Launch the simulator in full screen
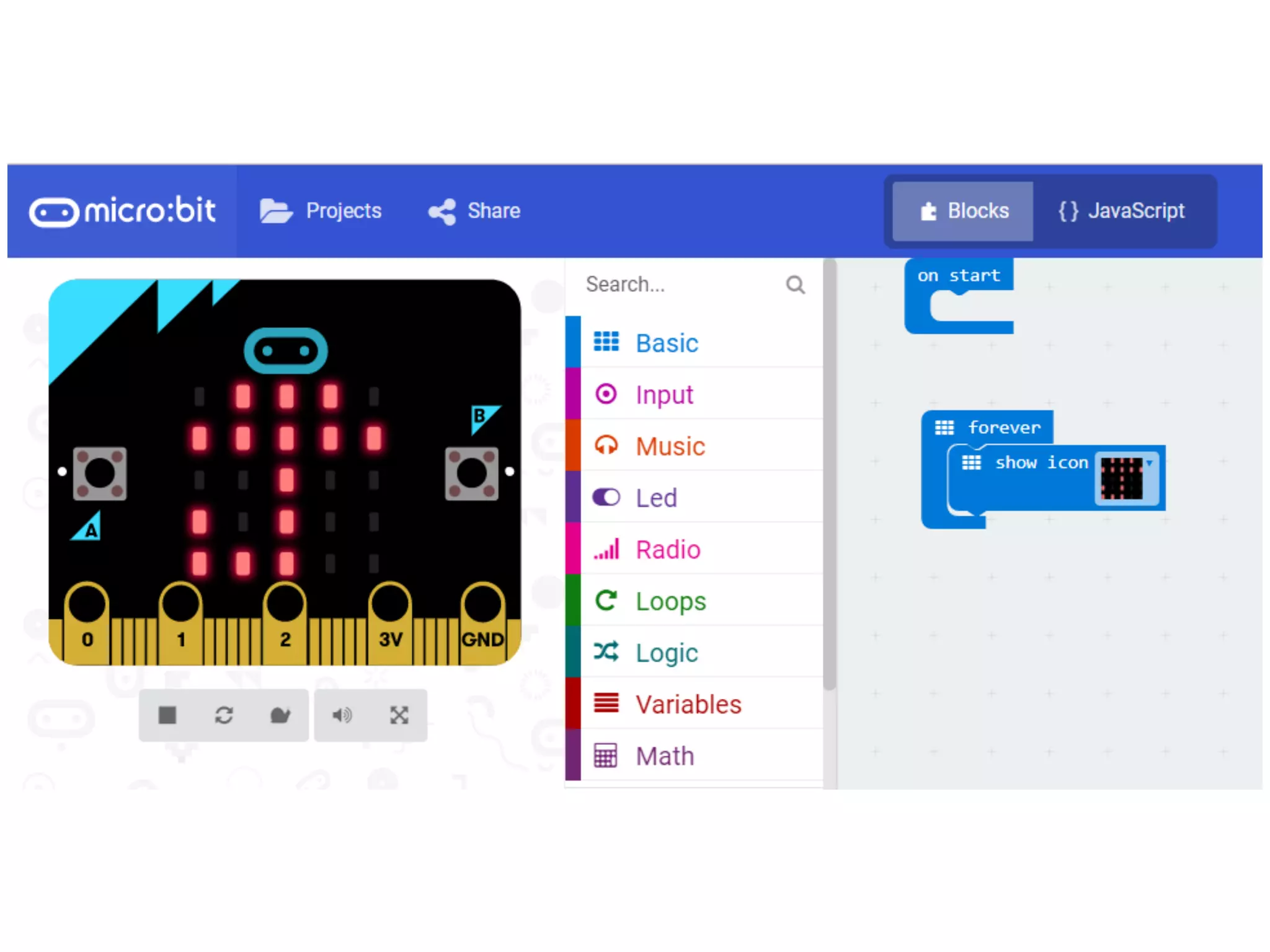Viewport: 1270px width, 952px height. pyautogui.click(x=399, y=715)
